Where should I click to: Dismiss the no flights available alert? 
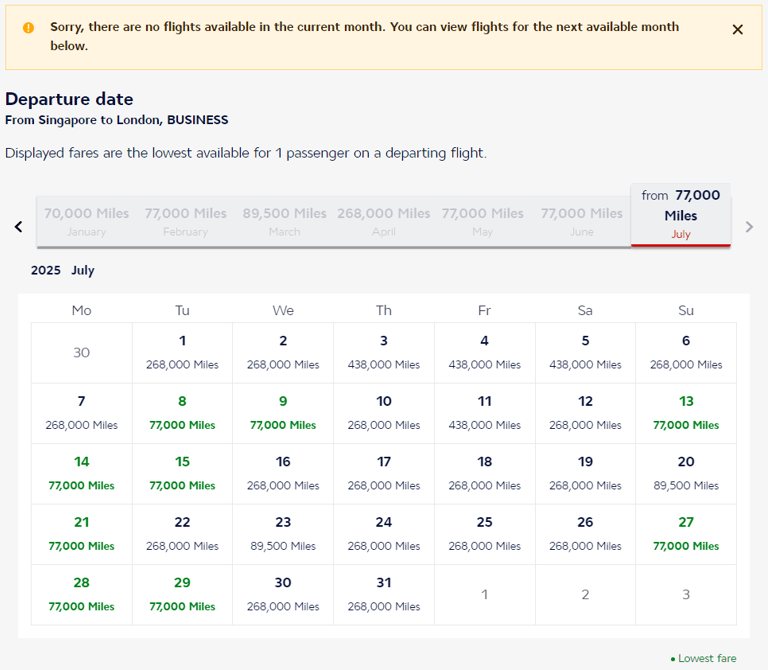[x=738, y=30]
